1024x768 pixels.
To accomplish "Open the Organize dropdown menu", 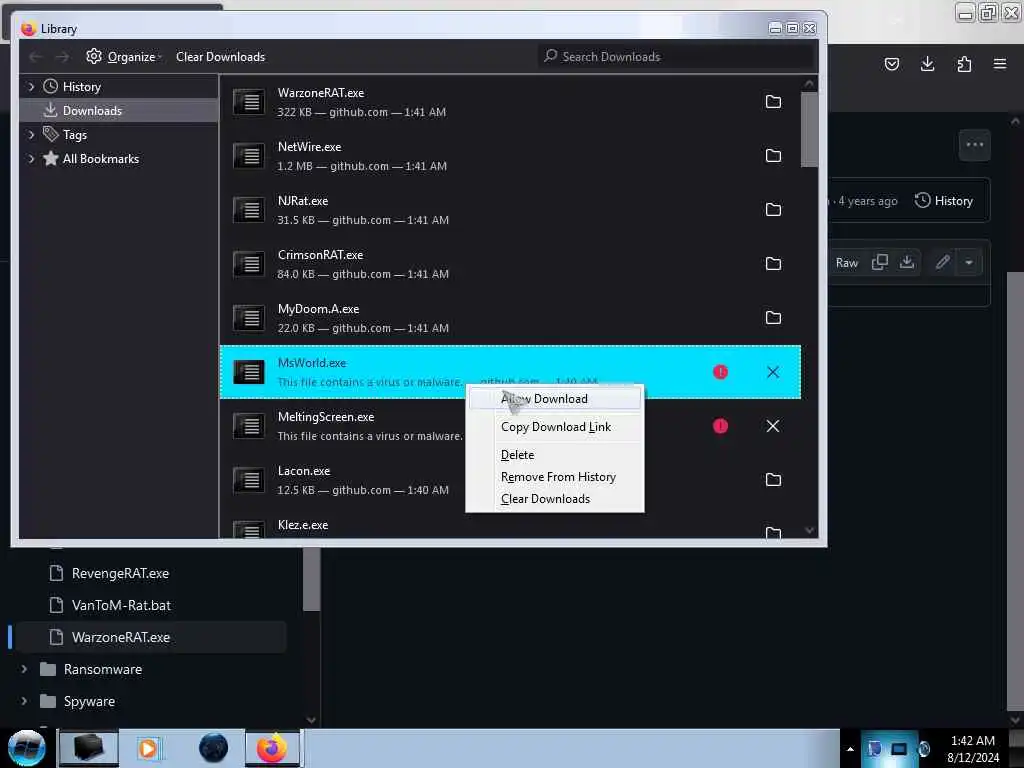I will (123, 57).
